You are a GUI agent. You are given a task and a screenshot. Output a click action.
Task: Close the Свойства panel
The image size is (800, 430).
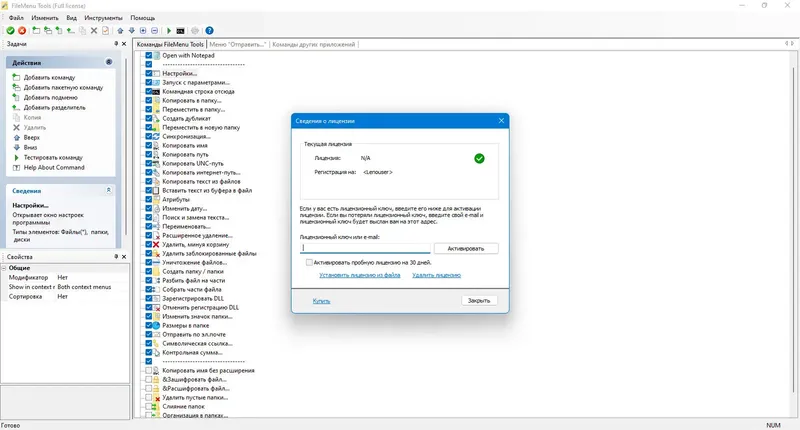(x=124, y=257)
